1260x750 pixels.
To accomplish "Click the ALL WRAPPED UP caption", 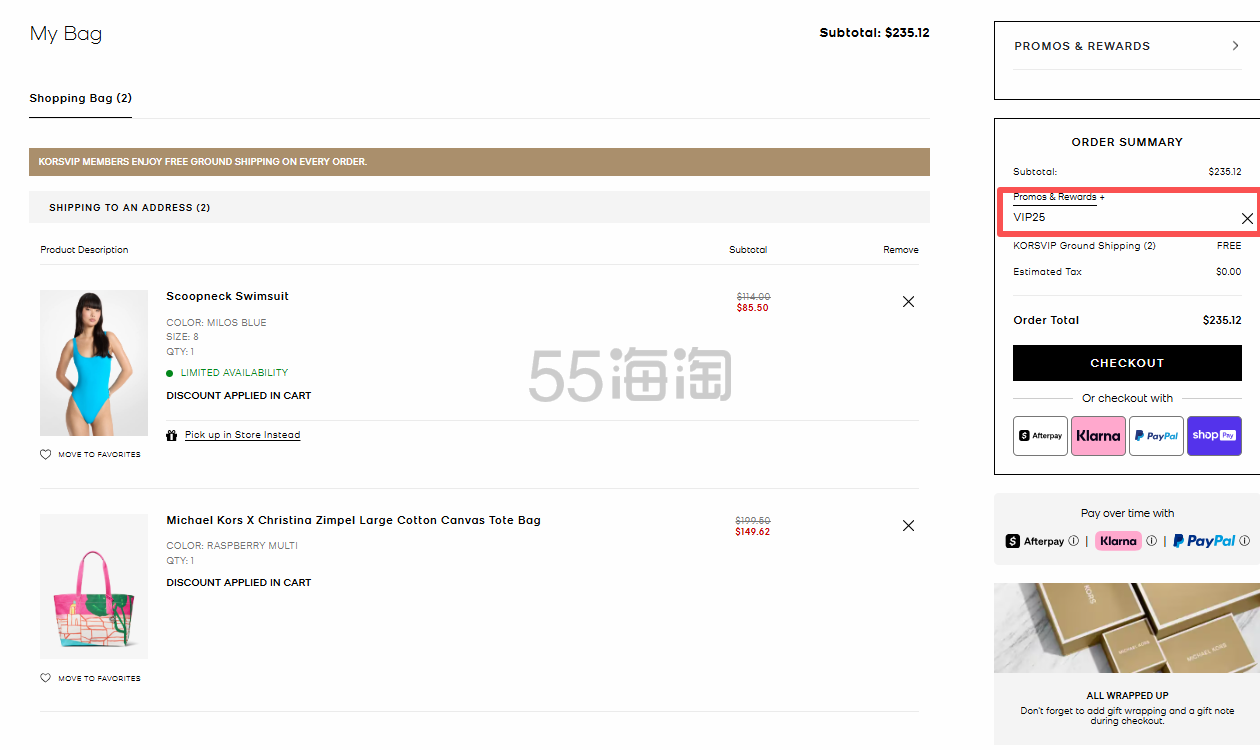I will pos(1127,696).
